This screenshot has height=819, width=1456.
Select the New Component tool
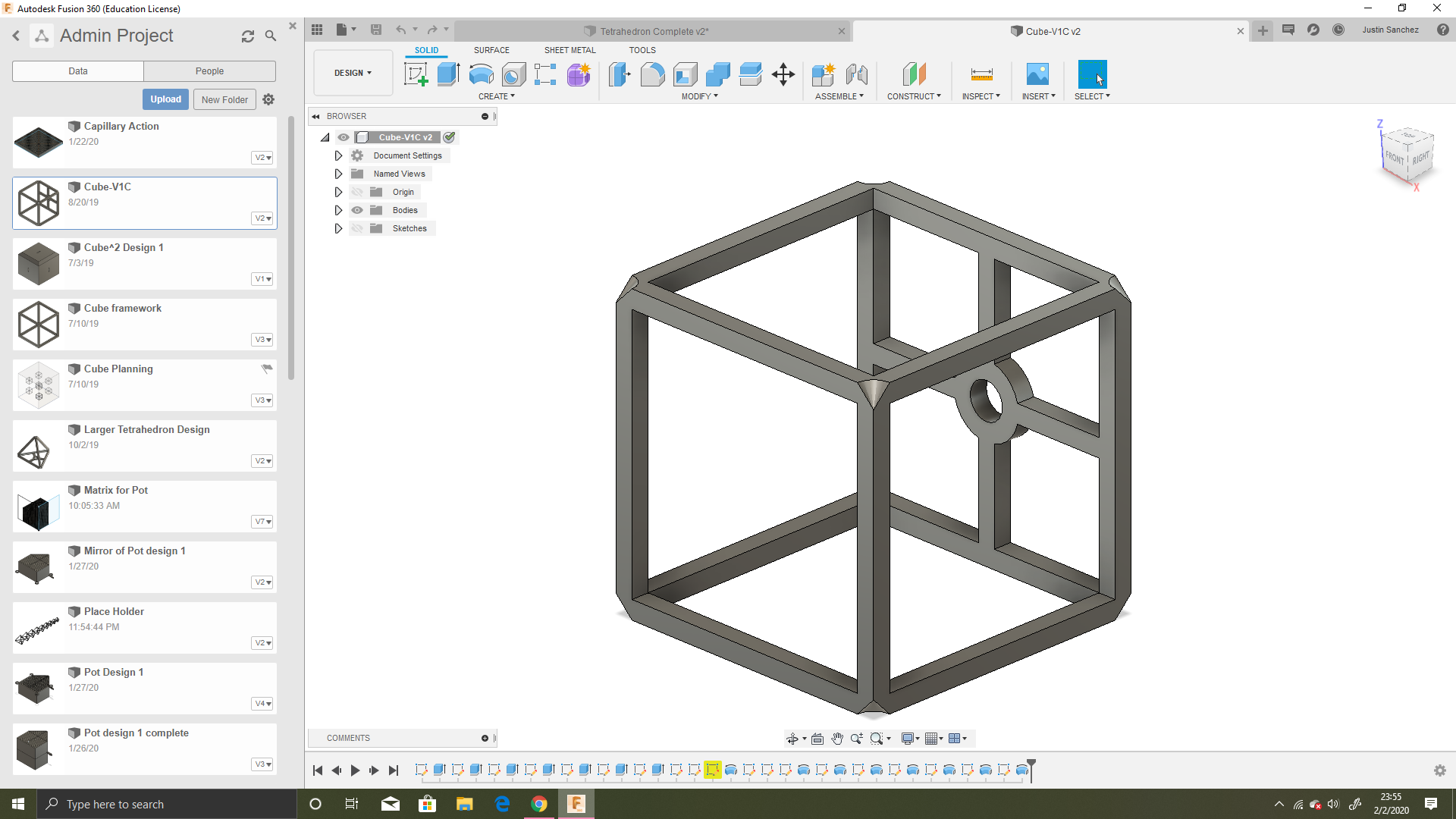[x=823, y=74]
